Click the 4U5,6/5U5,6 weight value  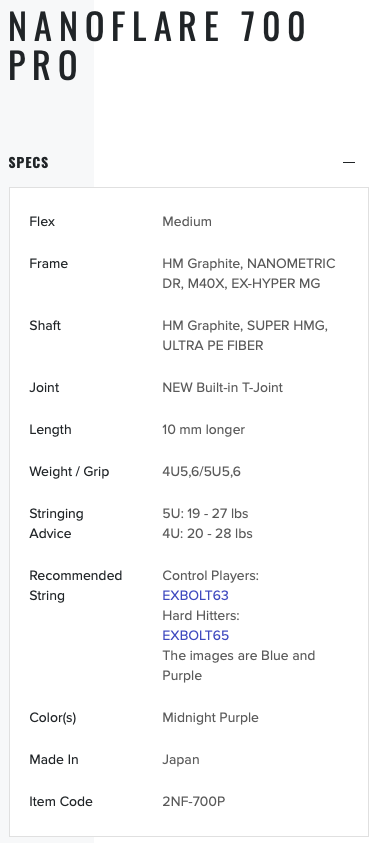(201, 471)
